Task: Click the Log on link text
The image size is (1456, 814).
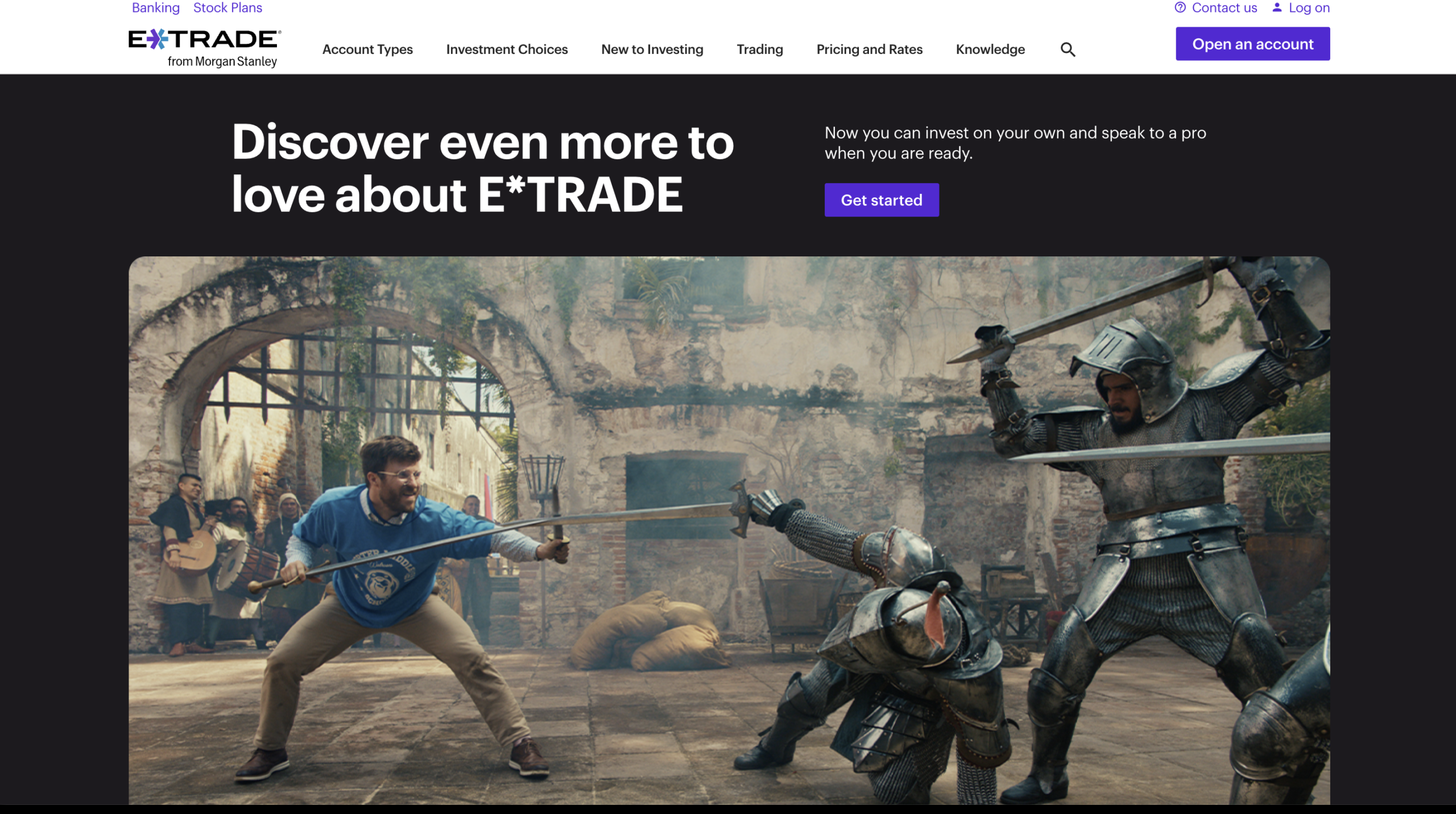Action: 1309,7
